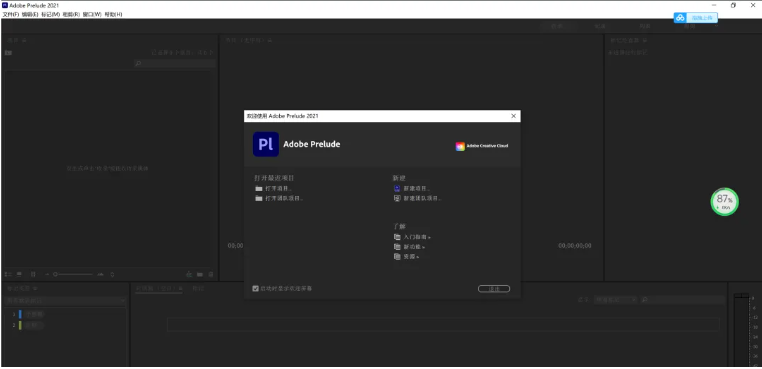Click 打开项目 in the welcome dialog
This screenshot has width=762, height=369.
(x=274, y=188)
